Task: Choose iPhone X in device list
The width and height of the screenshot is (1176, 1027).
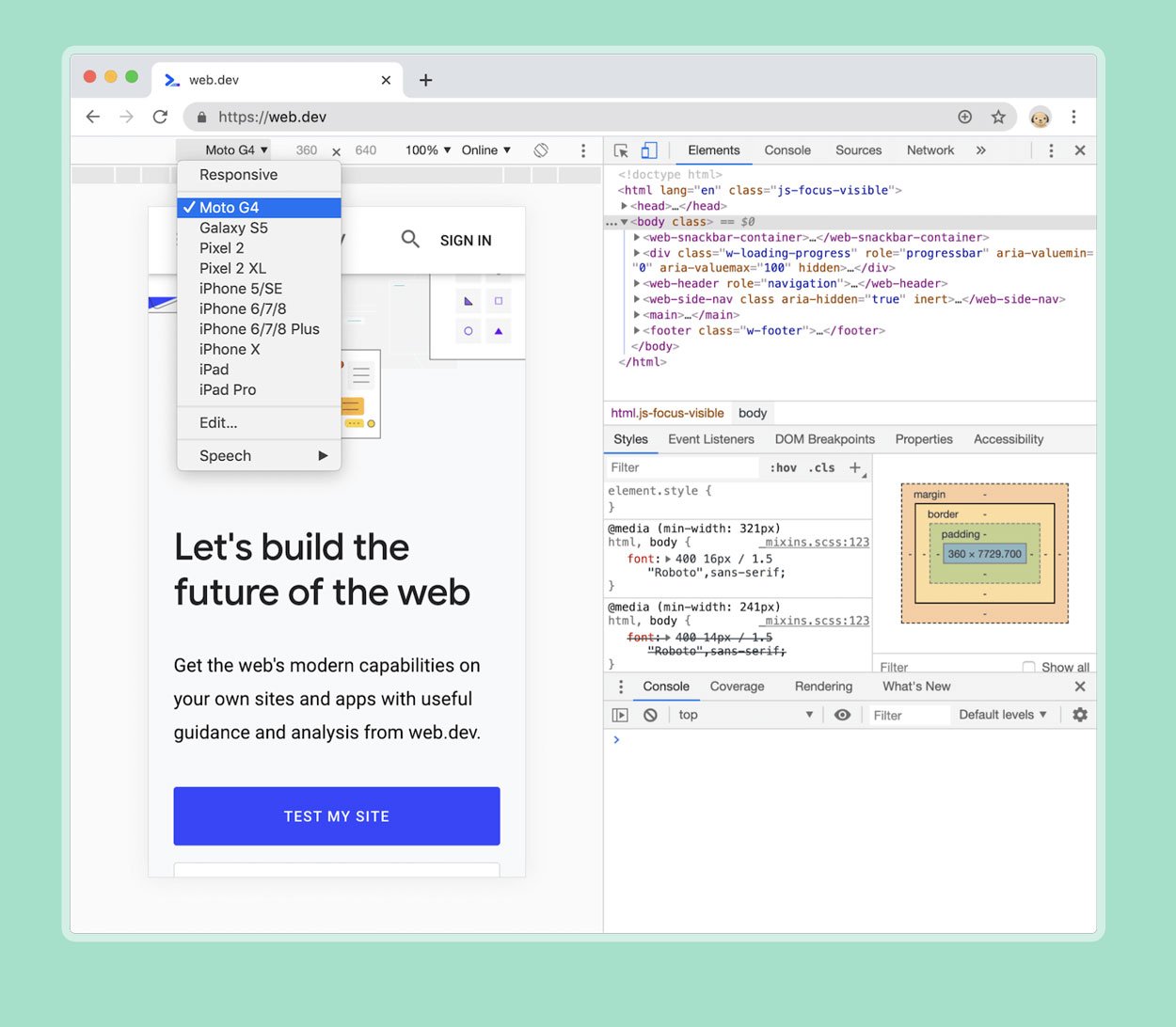Action: pyautogui.click(x=259, y=349)
